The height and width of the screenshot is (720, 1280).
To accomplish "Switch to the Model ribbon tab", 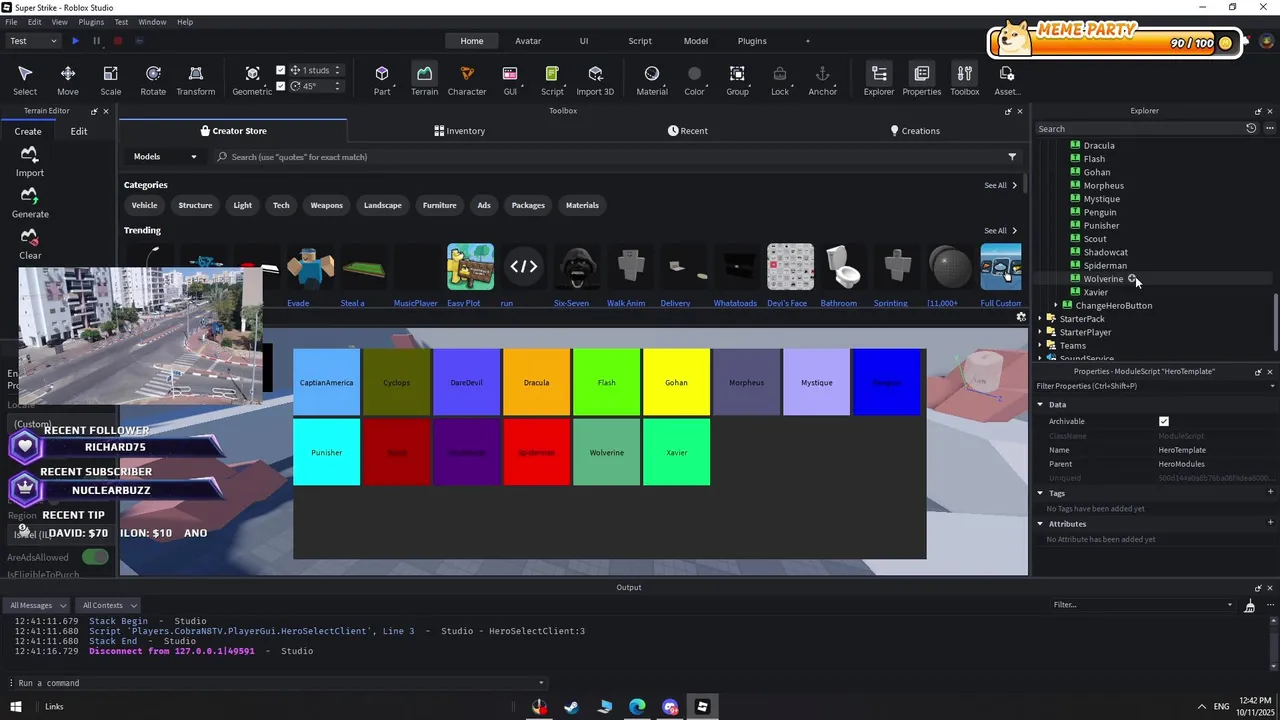I will click(x=696, y=41).
